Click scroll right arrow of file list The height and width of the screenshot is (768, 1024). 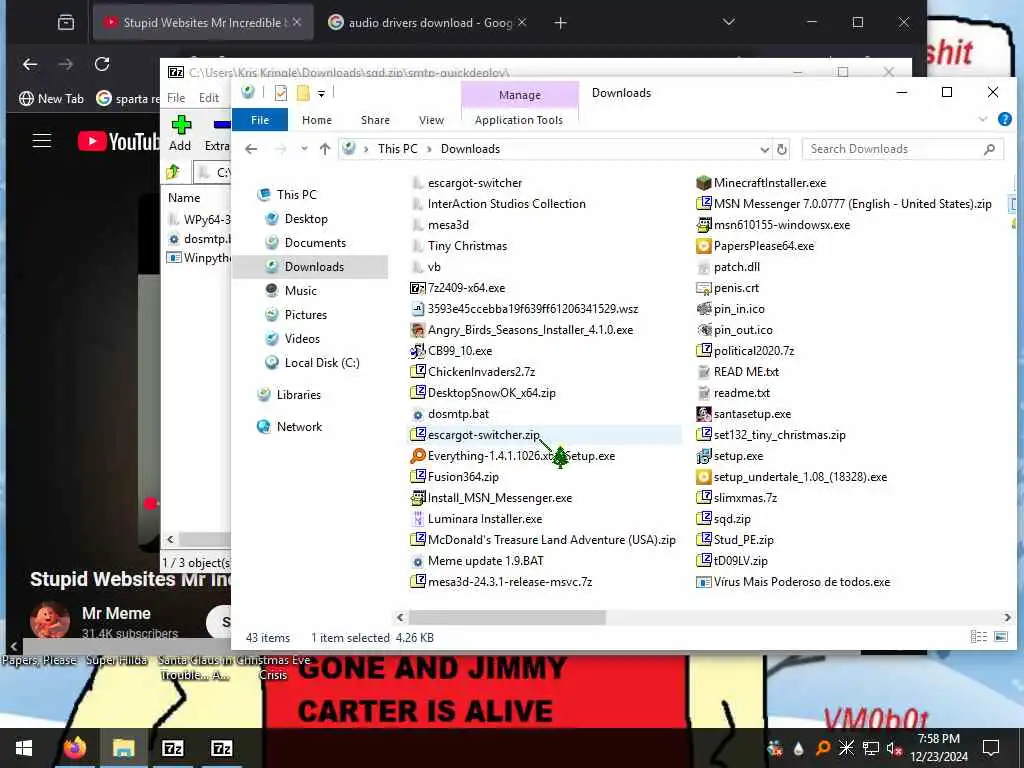[1006, 617]
